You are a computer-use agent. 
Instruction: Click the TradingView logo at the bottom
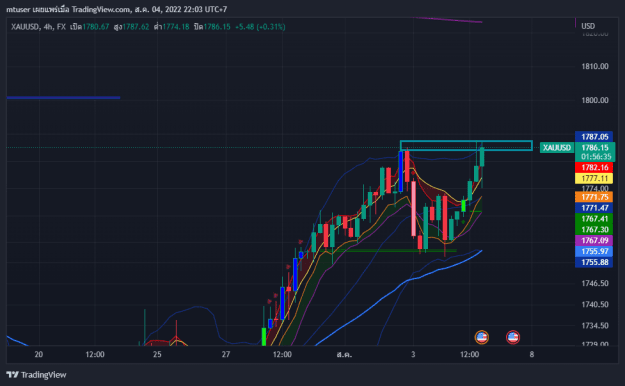pyautogui.click(x=36, y=375)
